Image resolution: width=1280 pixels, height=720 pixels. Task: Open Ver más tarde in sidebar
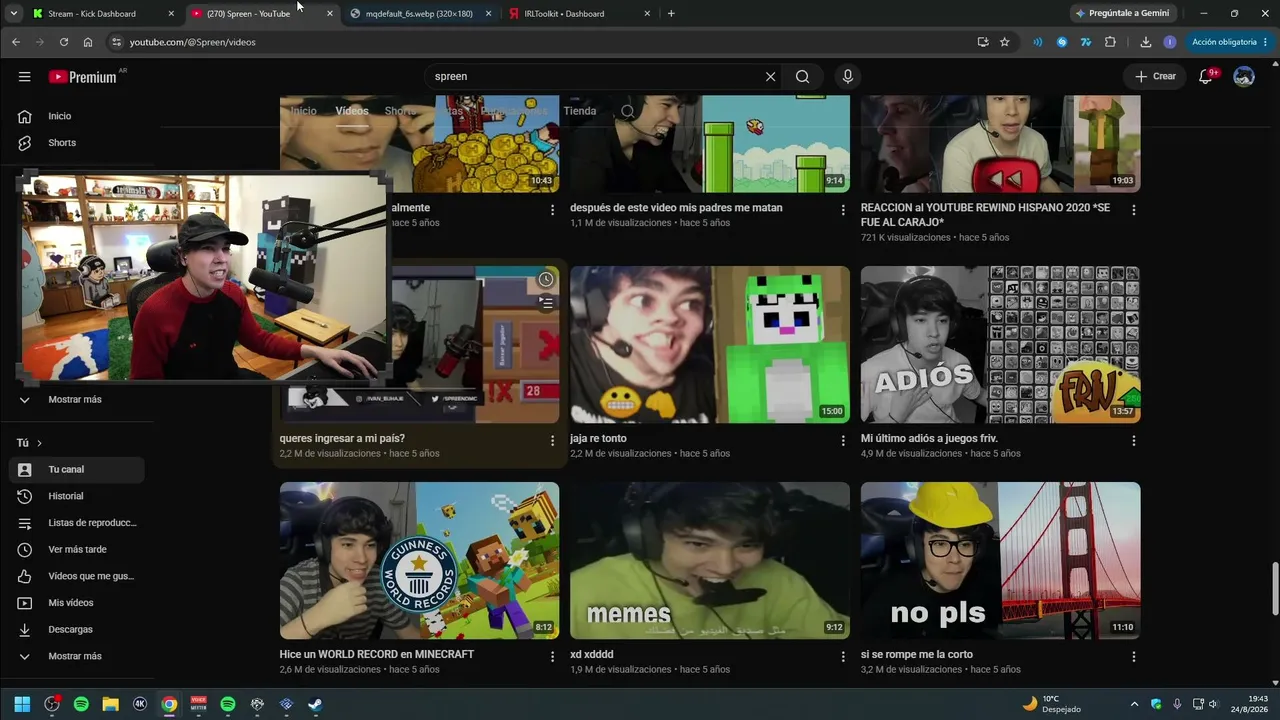coord(77,550)
